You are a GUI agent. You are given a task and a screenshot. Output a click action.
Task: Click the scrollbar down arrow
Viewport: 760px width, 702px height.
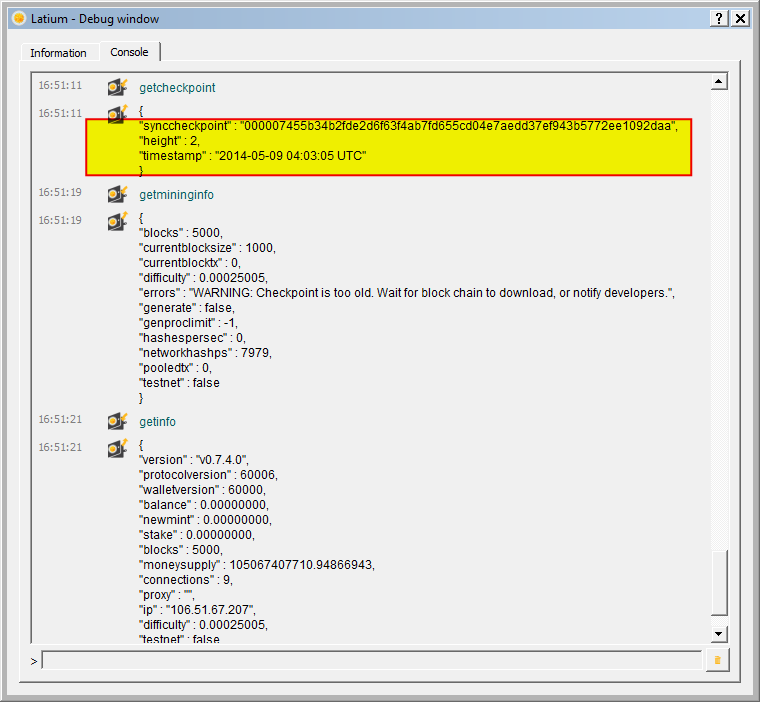[x=719, y=633]
